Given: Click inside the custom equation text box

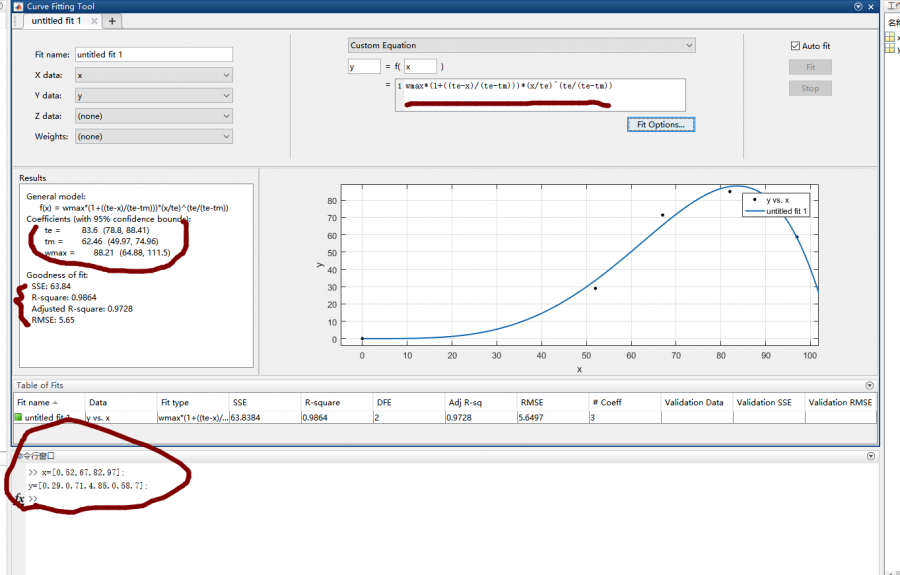Looking at the screenshot, I should point(540,95).
